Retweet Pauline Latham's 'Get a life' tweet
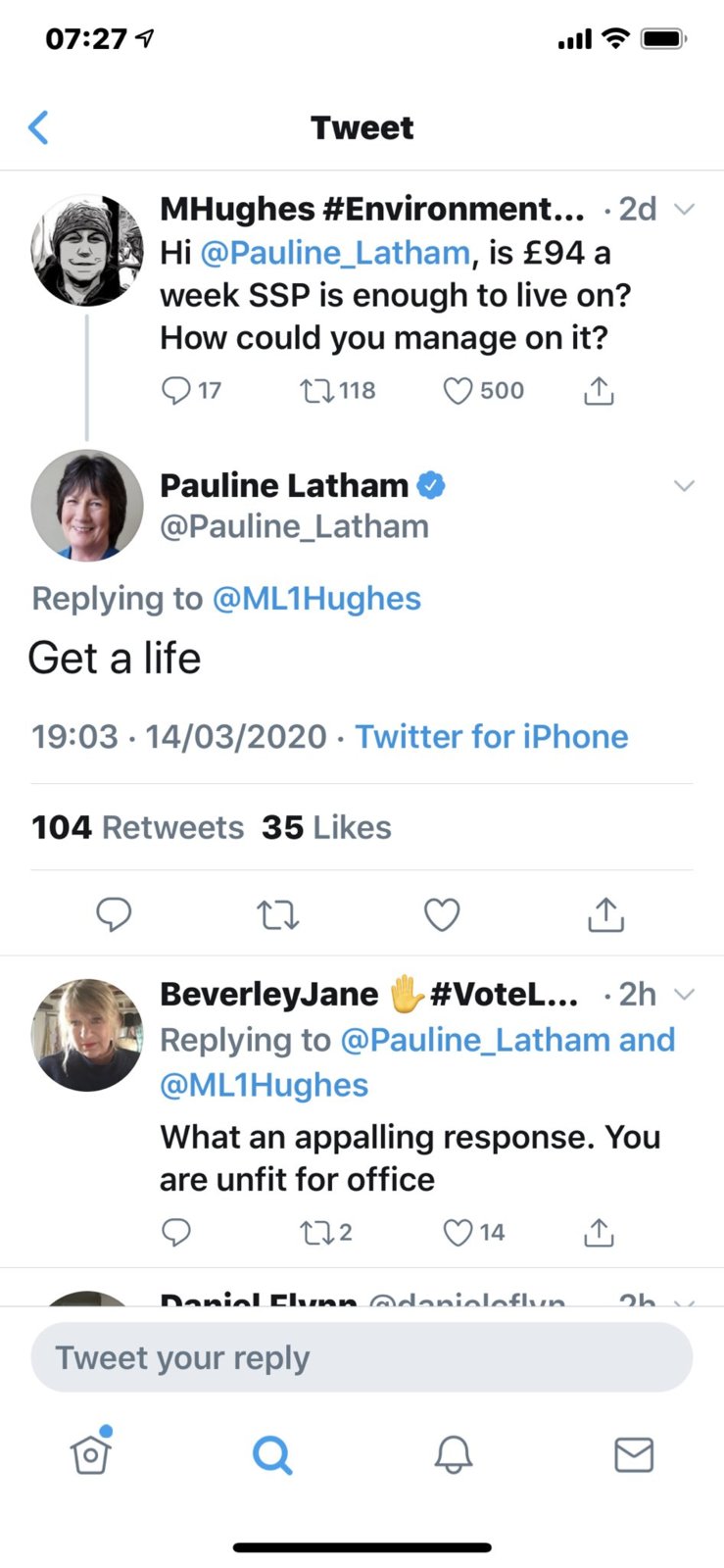The image size is (724, 1568). point(277,914)
